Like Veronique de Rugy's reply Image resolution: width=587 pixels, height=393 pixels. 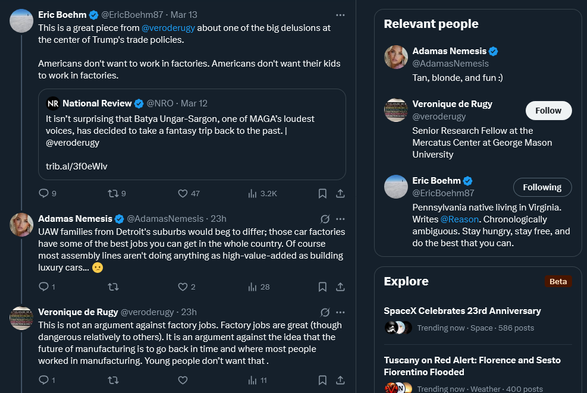183,380
